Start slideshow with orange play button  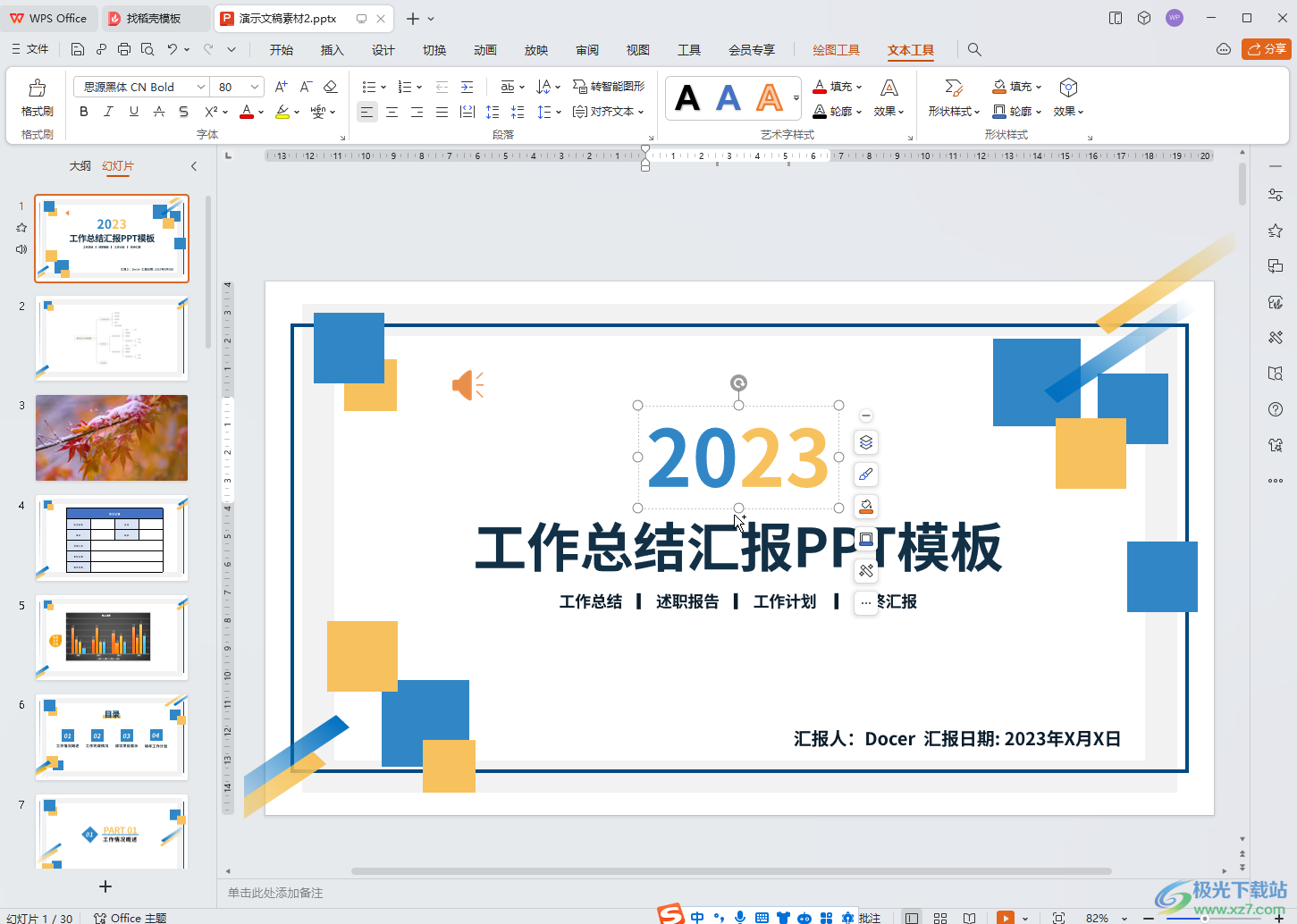click(x=1006, y=918)
